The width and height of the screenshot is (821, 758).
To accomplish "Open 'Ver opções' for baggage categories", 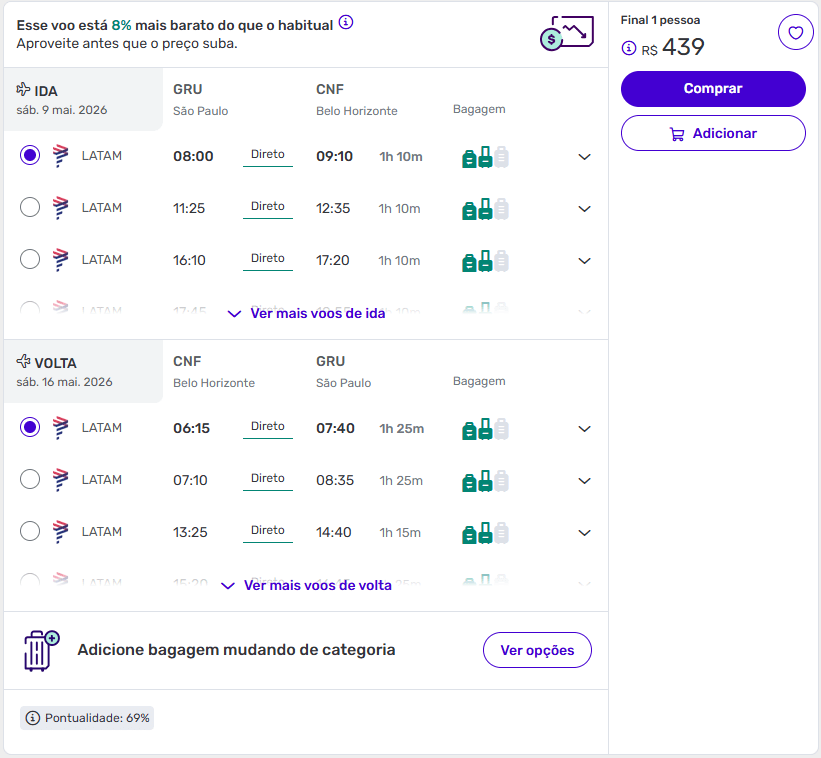I will click(x=537, y=650).
